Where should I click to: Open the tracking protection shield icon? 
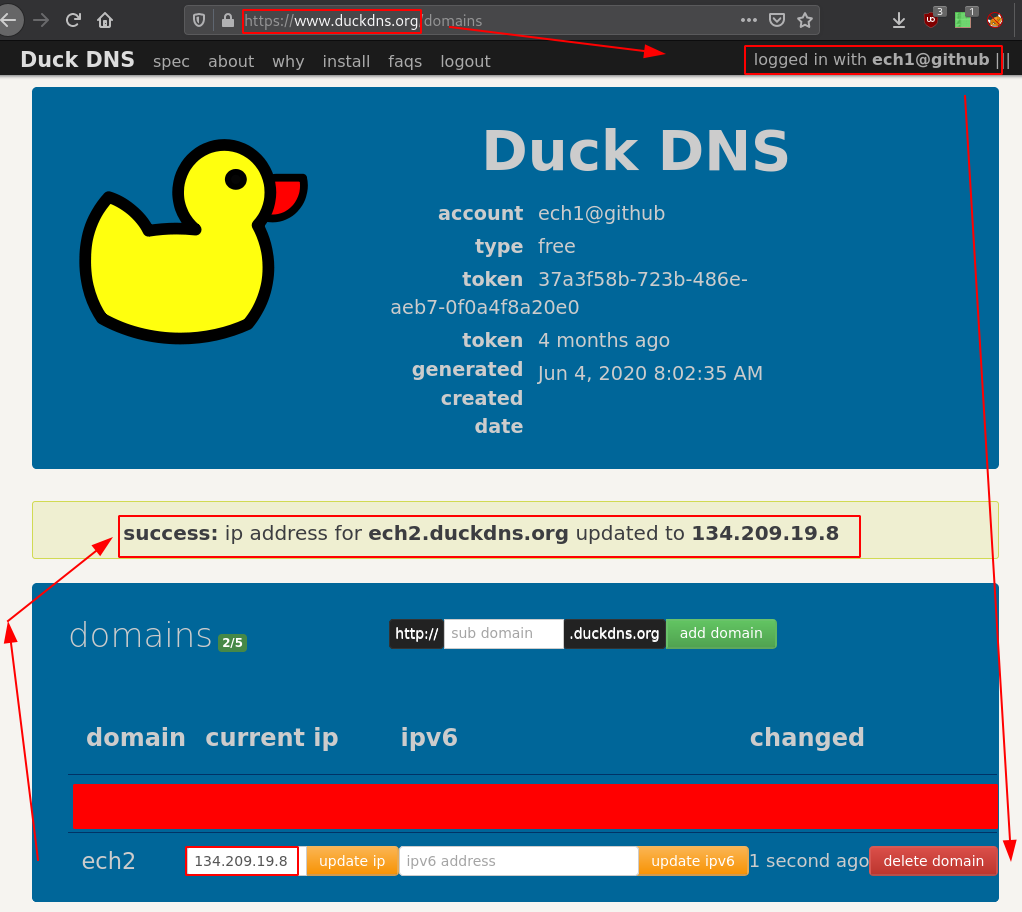click(x=199, y=21)
